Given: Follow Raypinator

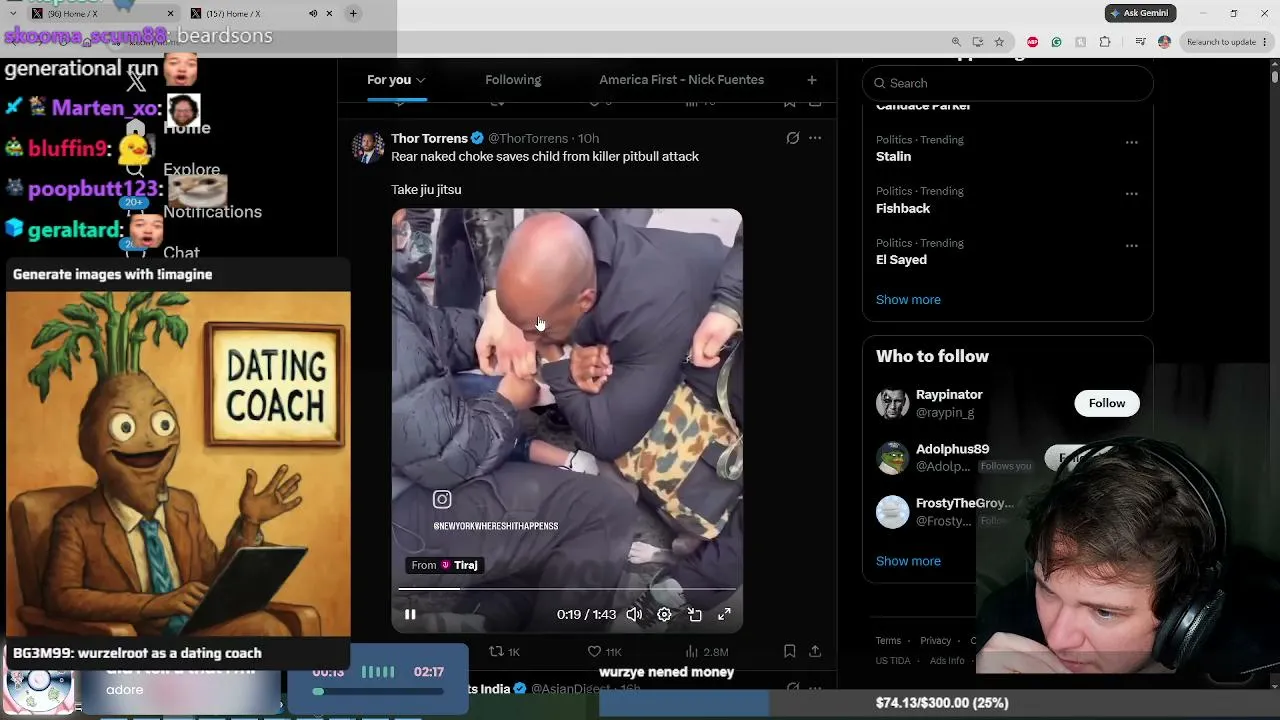Looking at the screenshot, I should [1106, 403].
